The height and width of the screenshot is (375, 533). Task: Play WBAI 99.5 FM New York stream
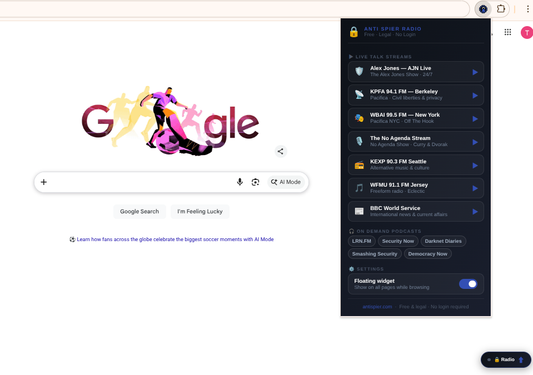[x=475, y=119]
